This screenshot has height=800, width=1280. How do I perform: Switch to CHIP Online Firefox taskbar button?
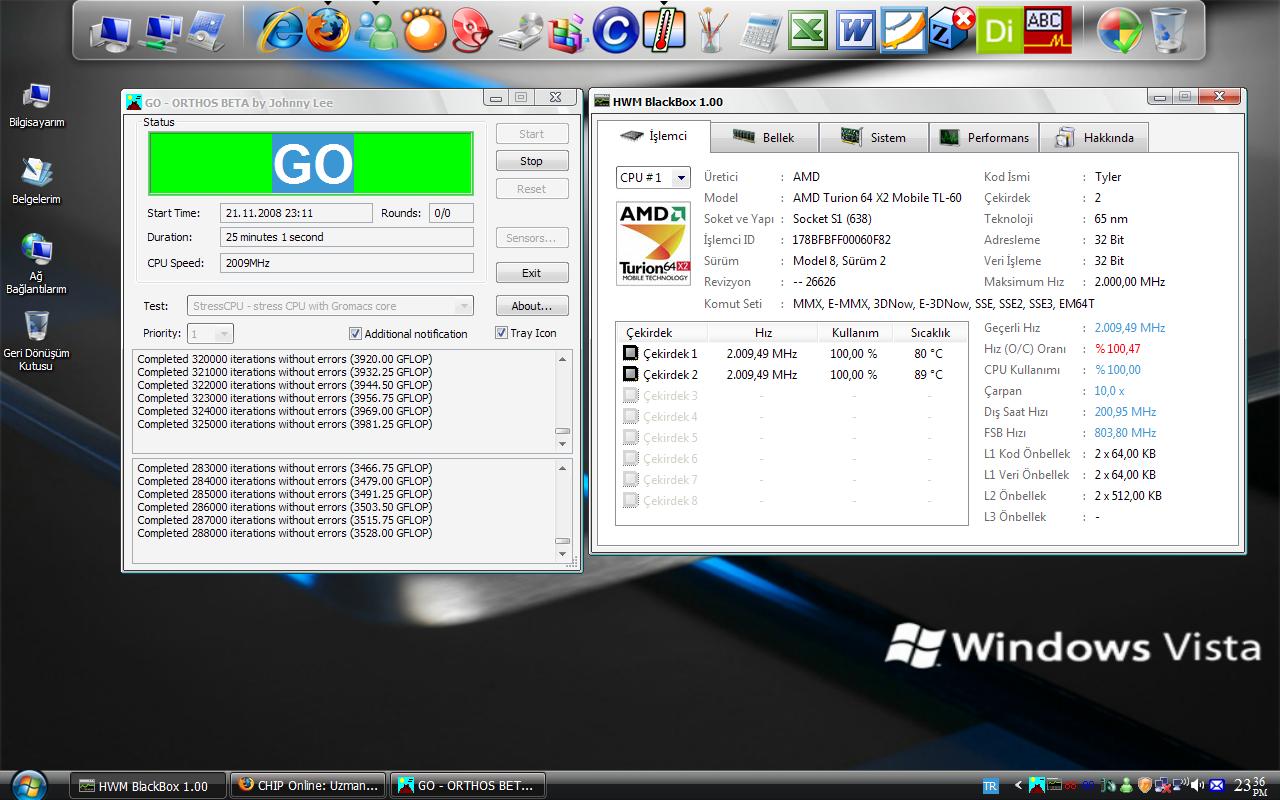pos(308,786)
